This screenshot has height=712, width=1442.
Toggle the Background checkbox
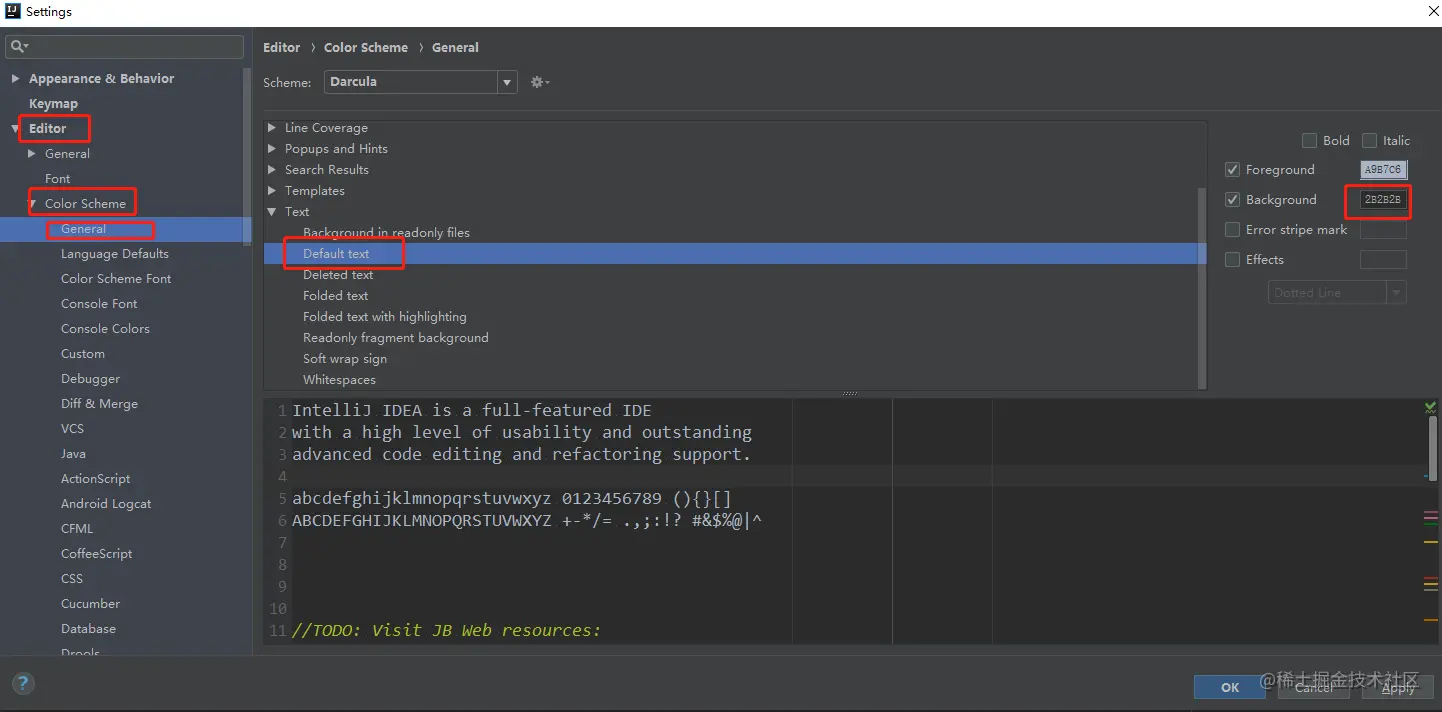point(1232,200)
